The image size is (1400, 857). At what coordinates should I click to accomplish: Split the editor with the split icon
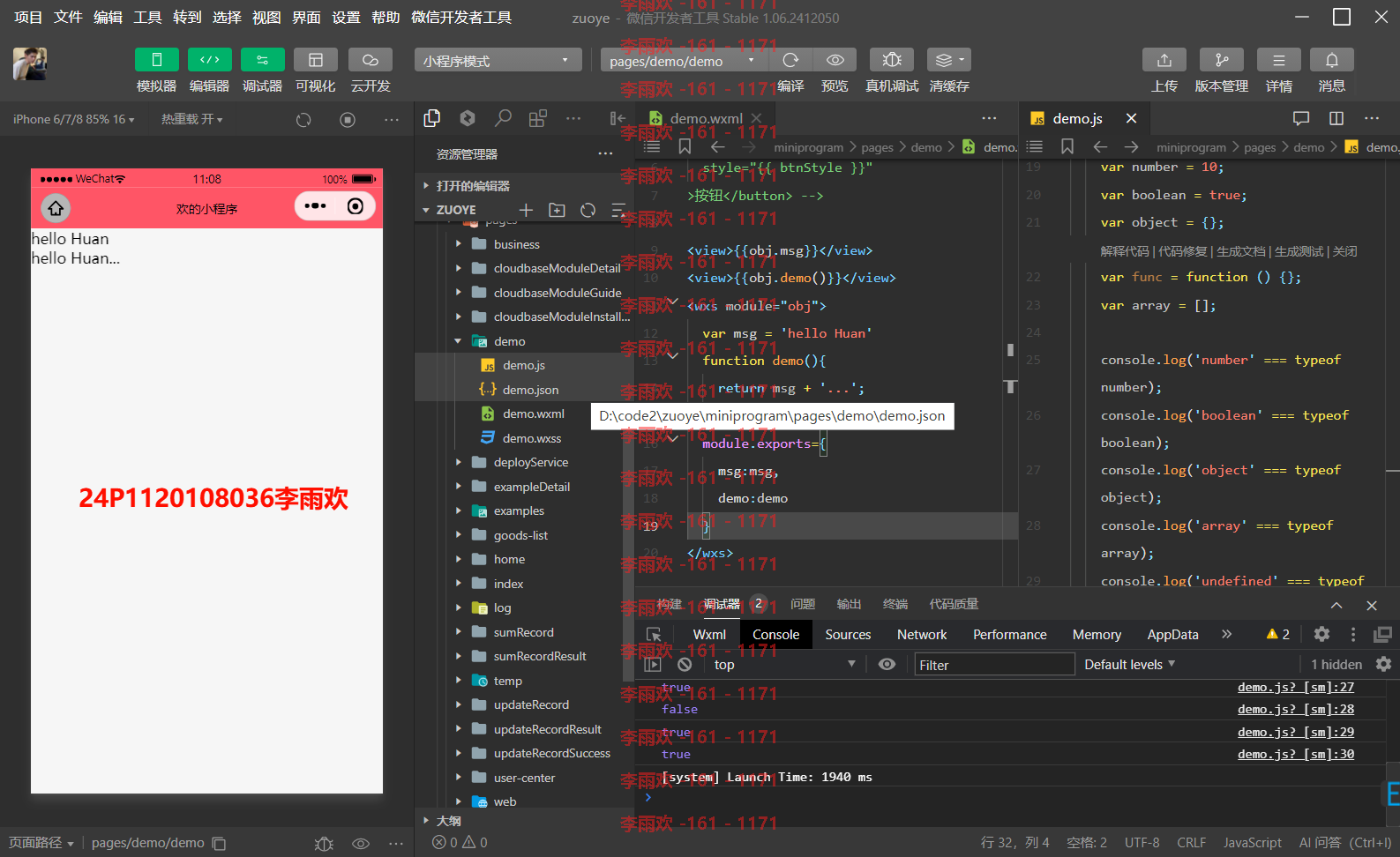1336,118
